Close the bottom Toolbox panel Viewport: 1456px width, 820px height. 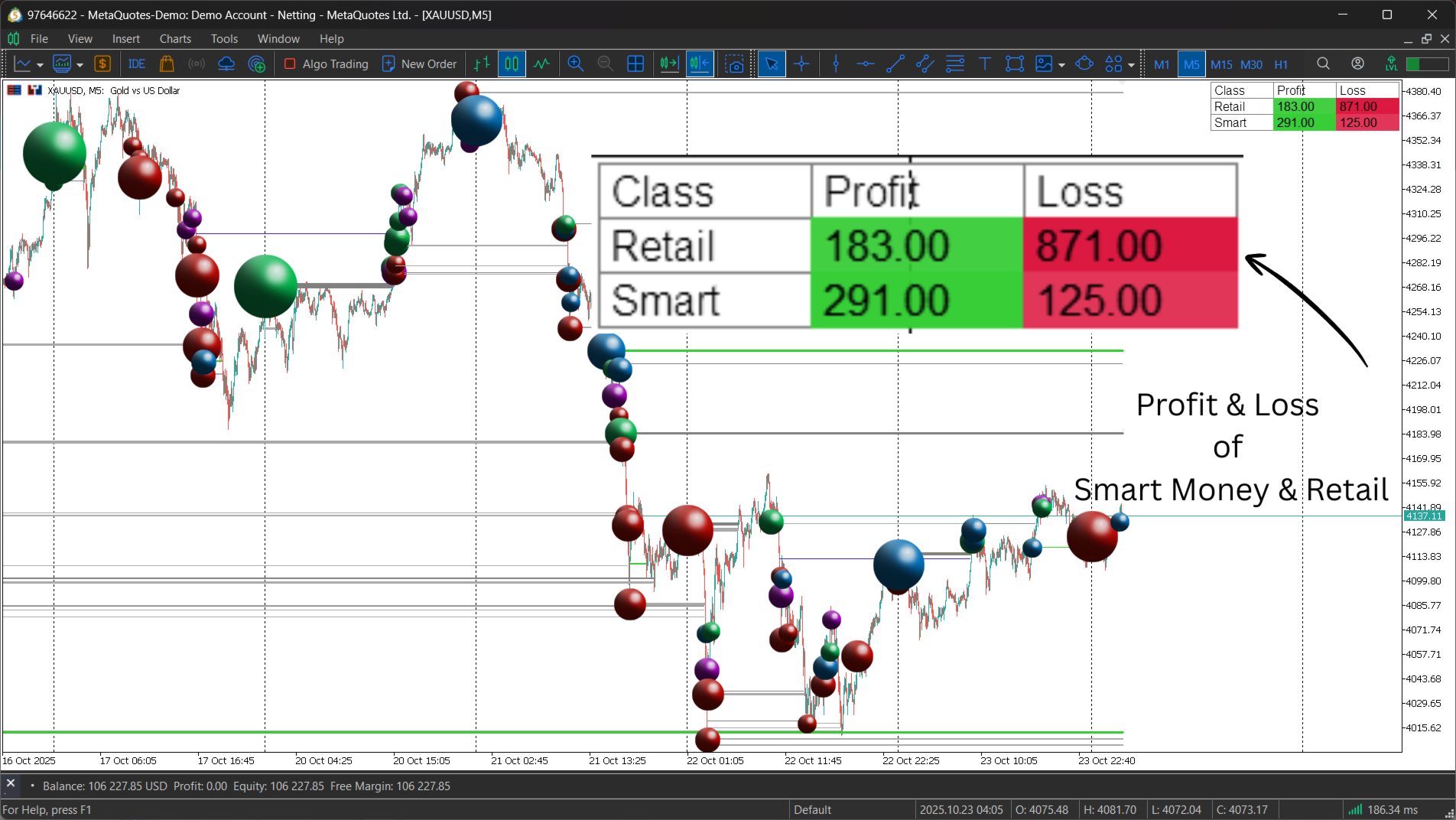point(11,784)
